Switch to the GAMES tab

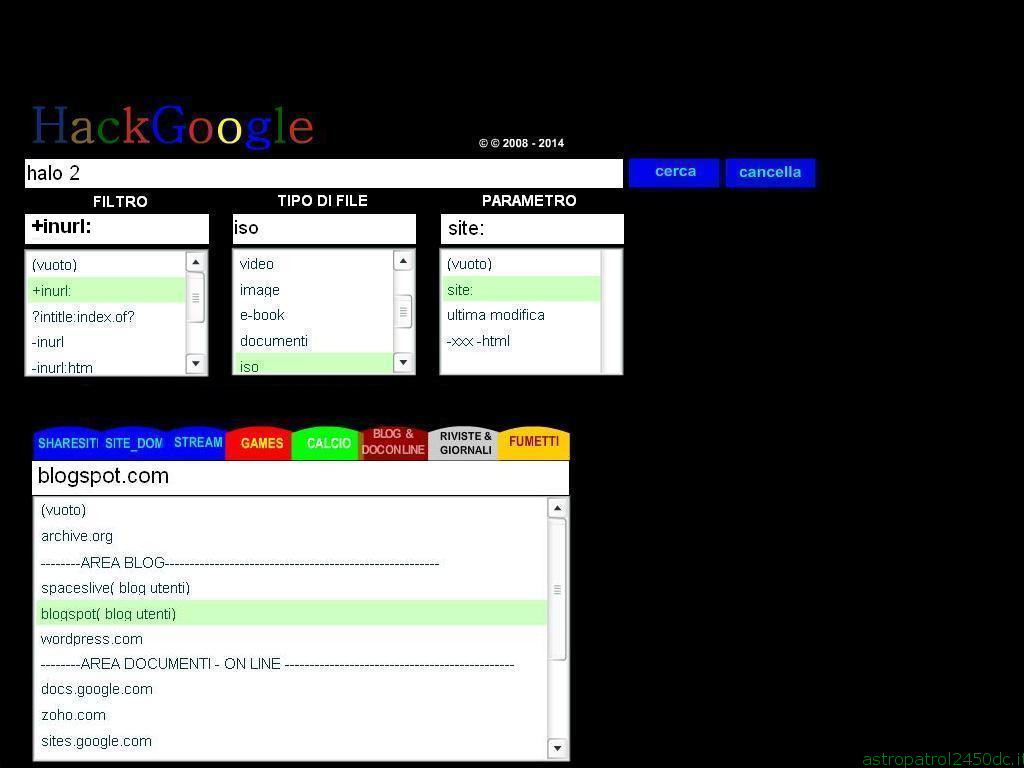[x=261, y=443]
